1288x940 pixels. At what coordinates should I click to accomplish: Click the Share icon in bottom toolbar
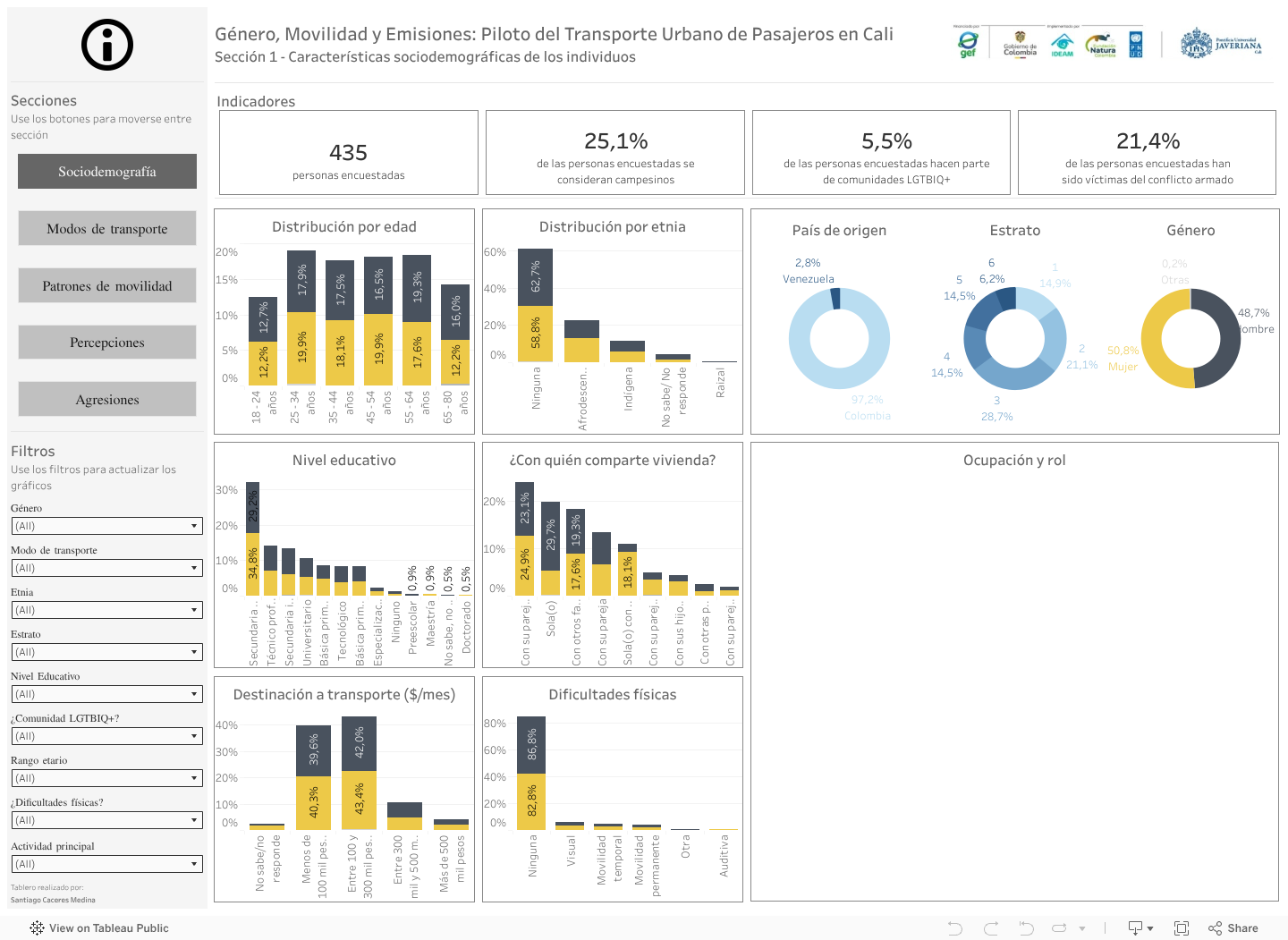coord(1233,928)
